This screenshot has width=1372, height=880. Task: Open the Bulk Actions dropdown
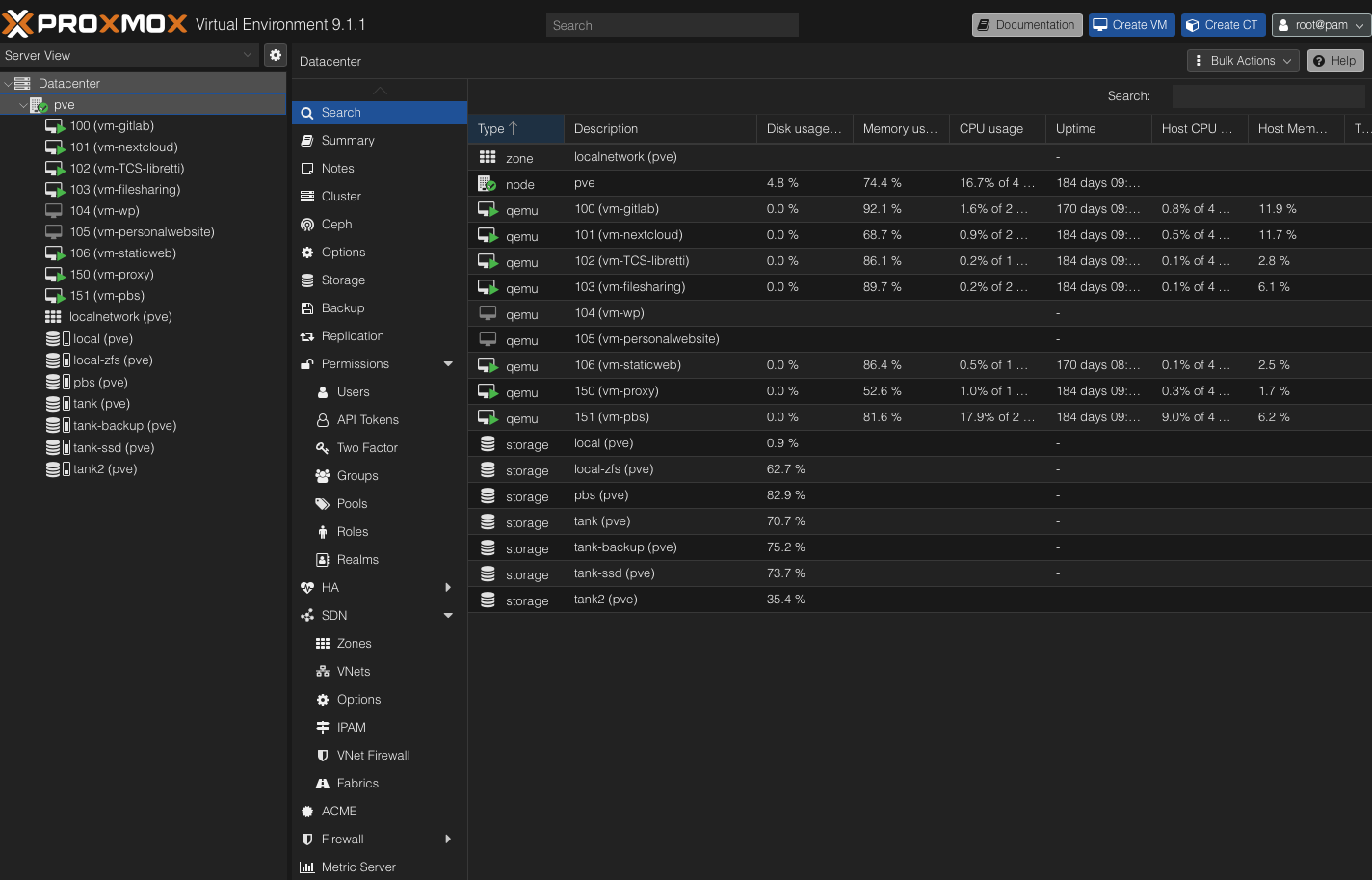tap(1243, 61)
